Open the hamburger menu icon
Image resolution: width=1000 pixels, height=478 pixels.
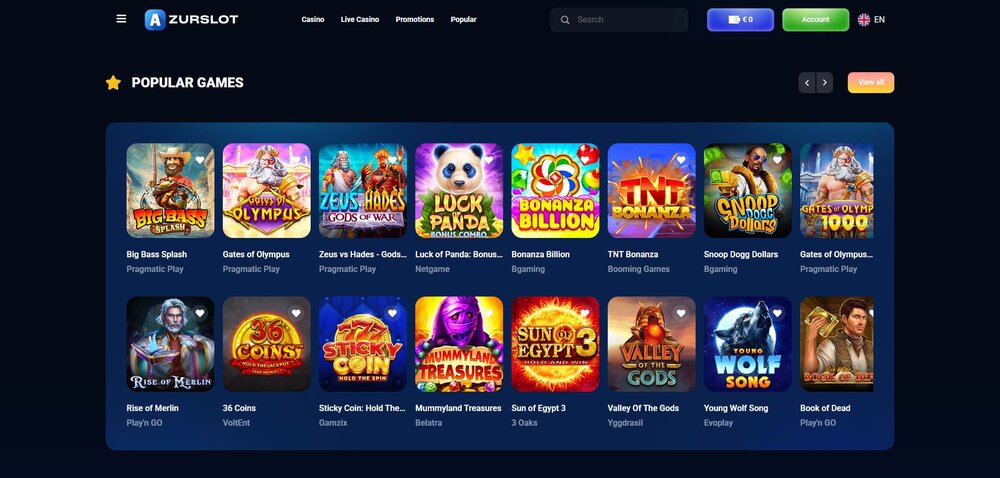[121, 19]
